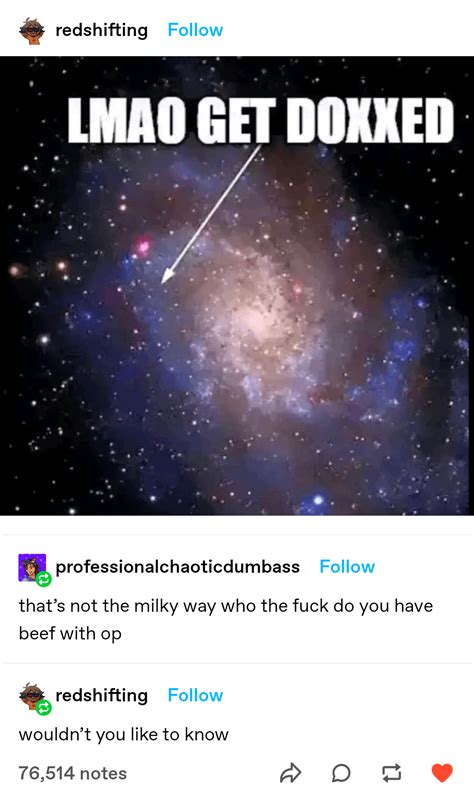Reblog the post using the reblog icon

coord(392,773)
